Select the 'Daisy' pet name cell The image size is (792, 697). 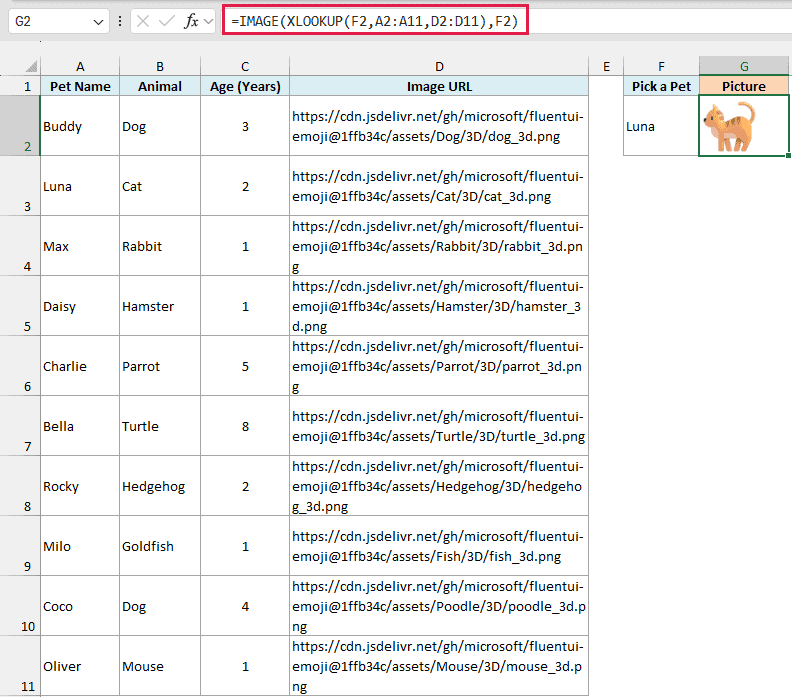tap(80, 306)
